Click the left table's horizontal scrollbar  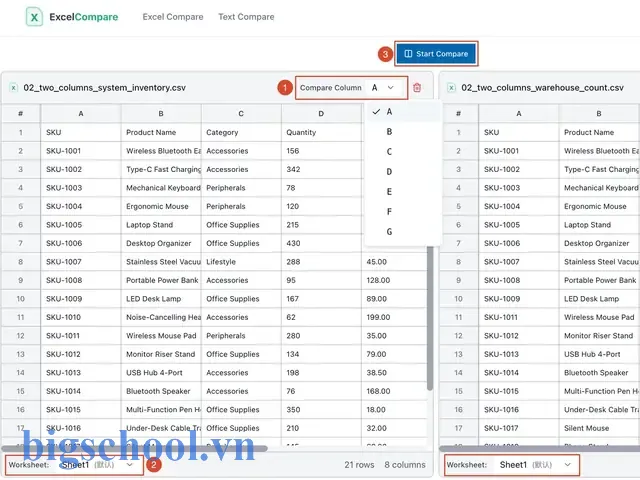tap(135, 449)
